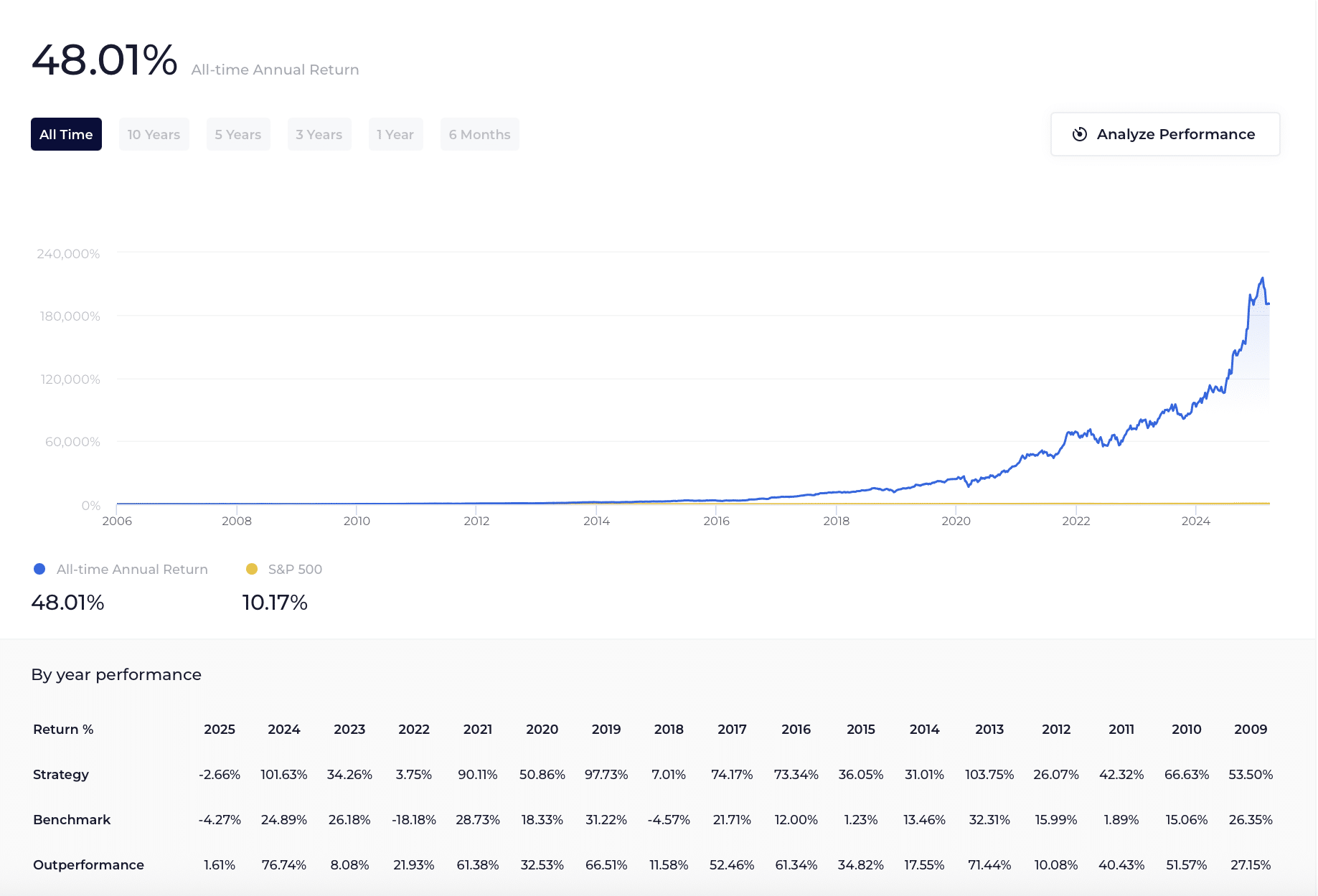This screenshot has height=896, width=1318.
Task: Click the Benchmark row label
Action: click(x=71, y=819)
